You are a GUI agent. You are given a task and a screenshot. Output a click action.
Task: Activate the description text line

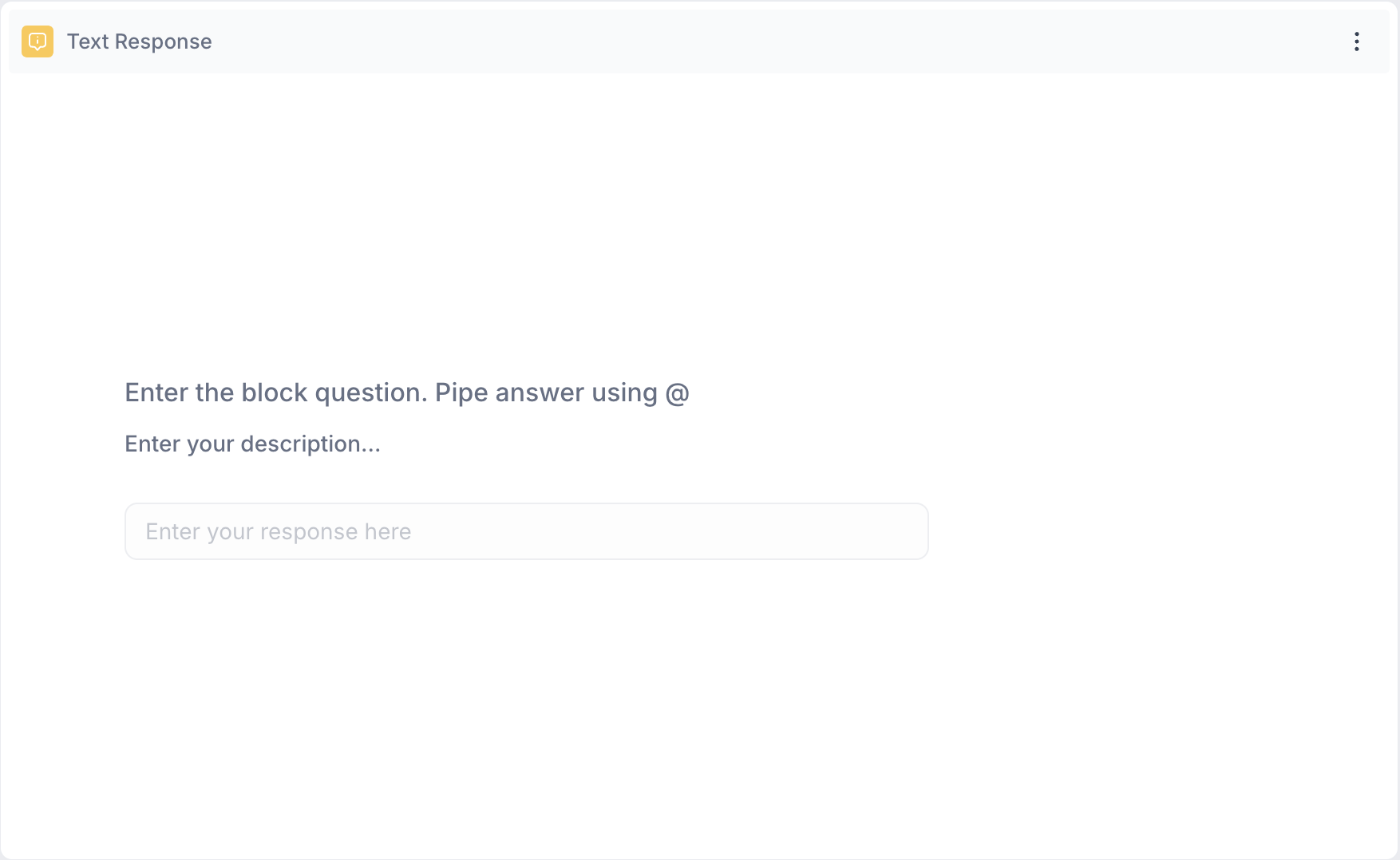(x=252, y=444)
